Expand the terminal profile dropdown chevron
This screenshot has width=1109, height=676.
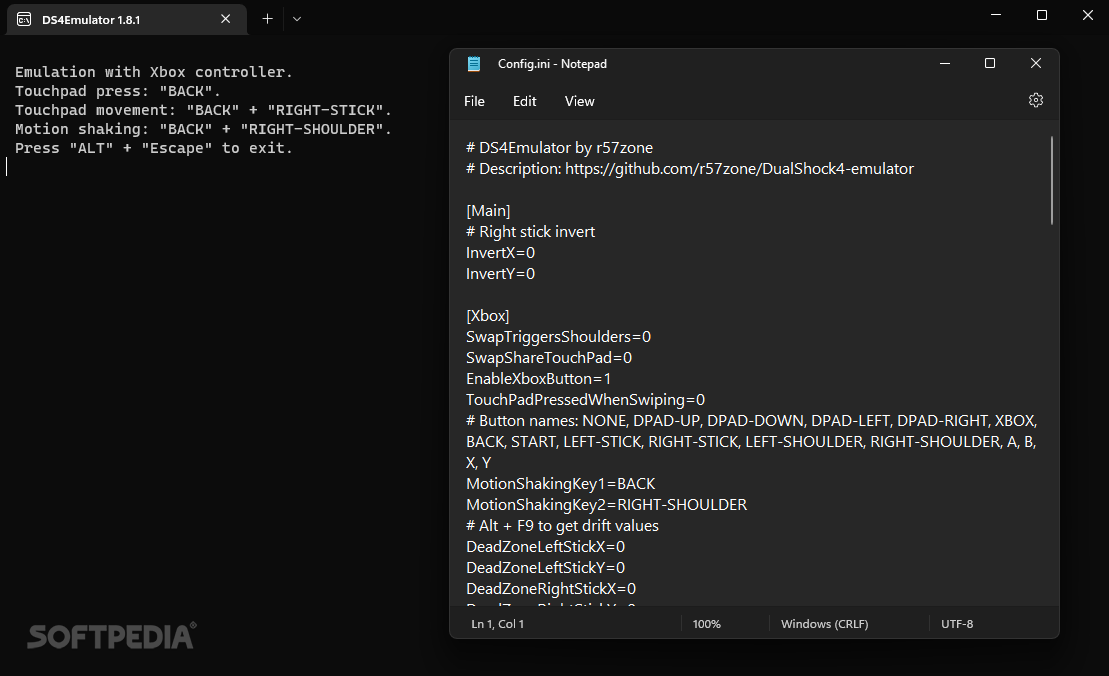pos(297,19)
